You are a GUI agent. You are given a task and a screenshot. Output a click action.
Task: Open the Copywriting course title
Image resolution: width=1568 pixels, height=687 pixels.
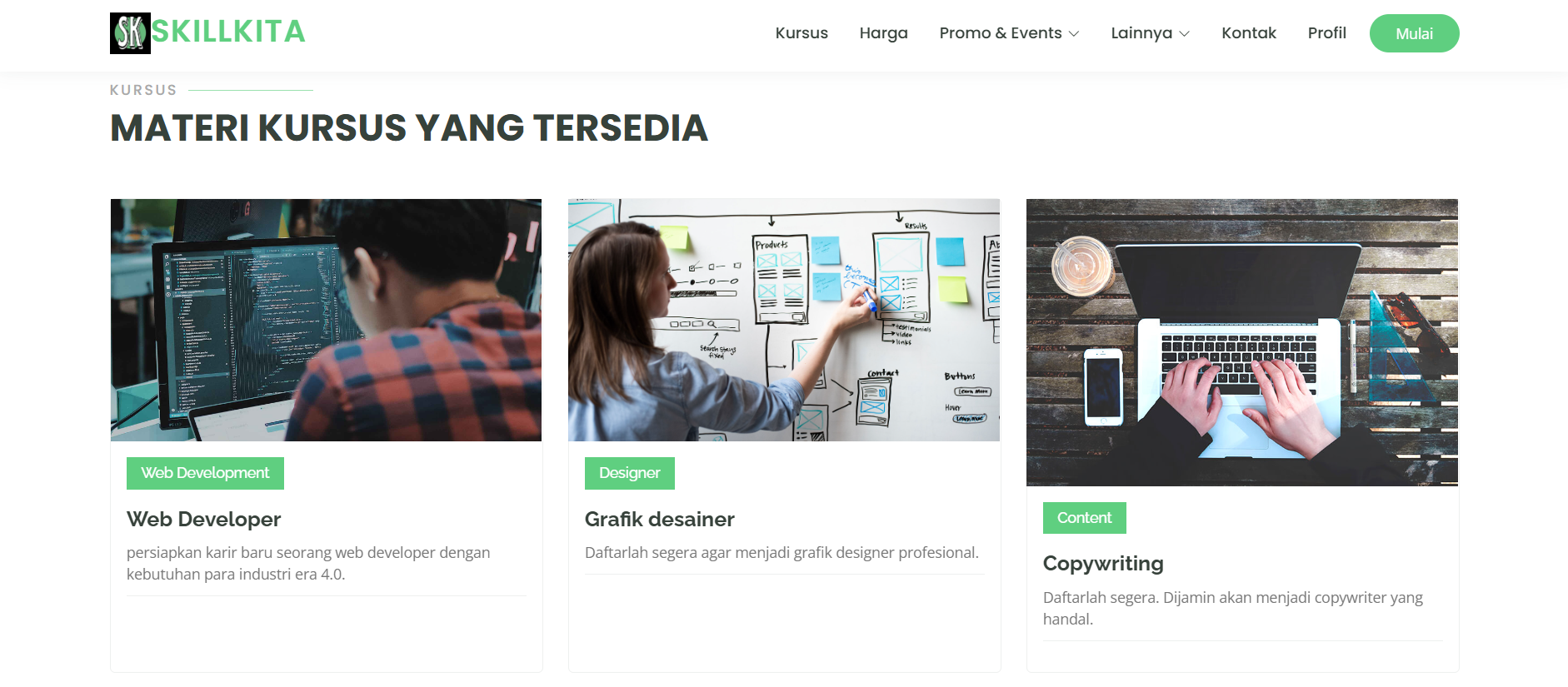[x=1103, y=564]
